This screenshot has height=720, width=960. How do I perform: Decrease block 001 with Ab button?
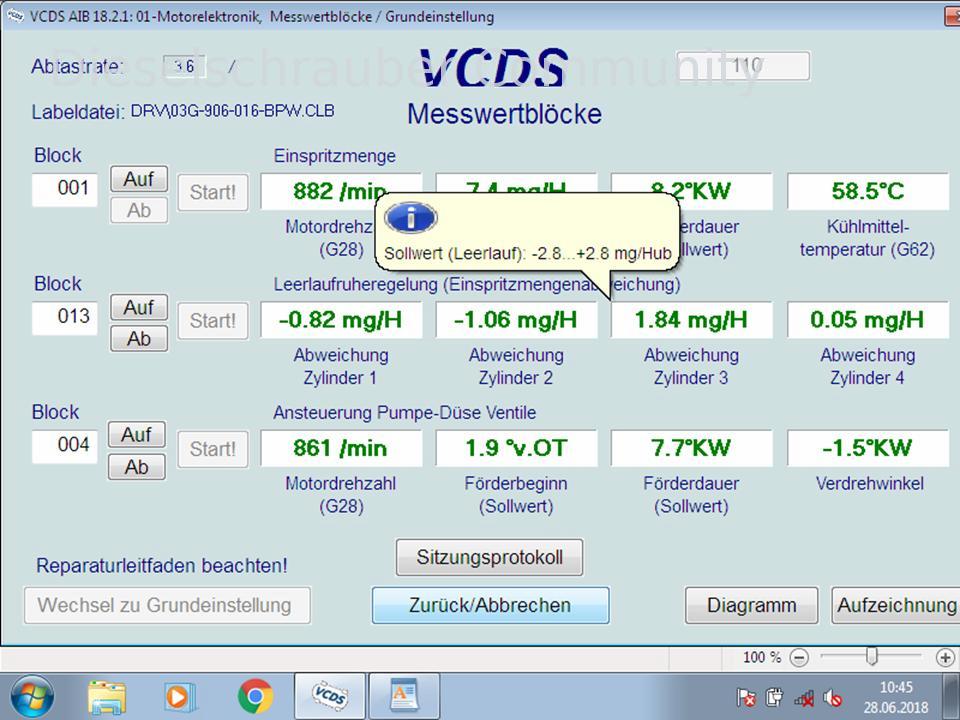(x=139, y=210)
